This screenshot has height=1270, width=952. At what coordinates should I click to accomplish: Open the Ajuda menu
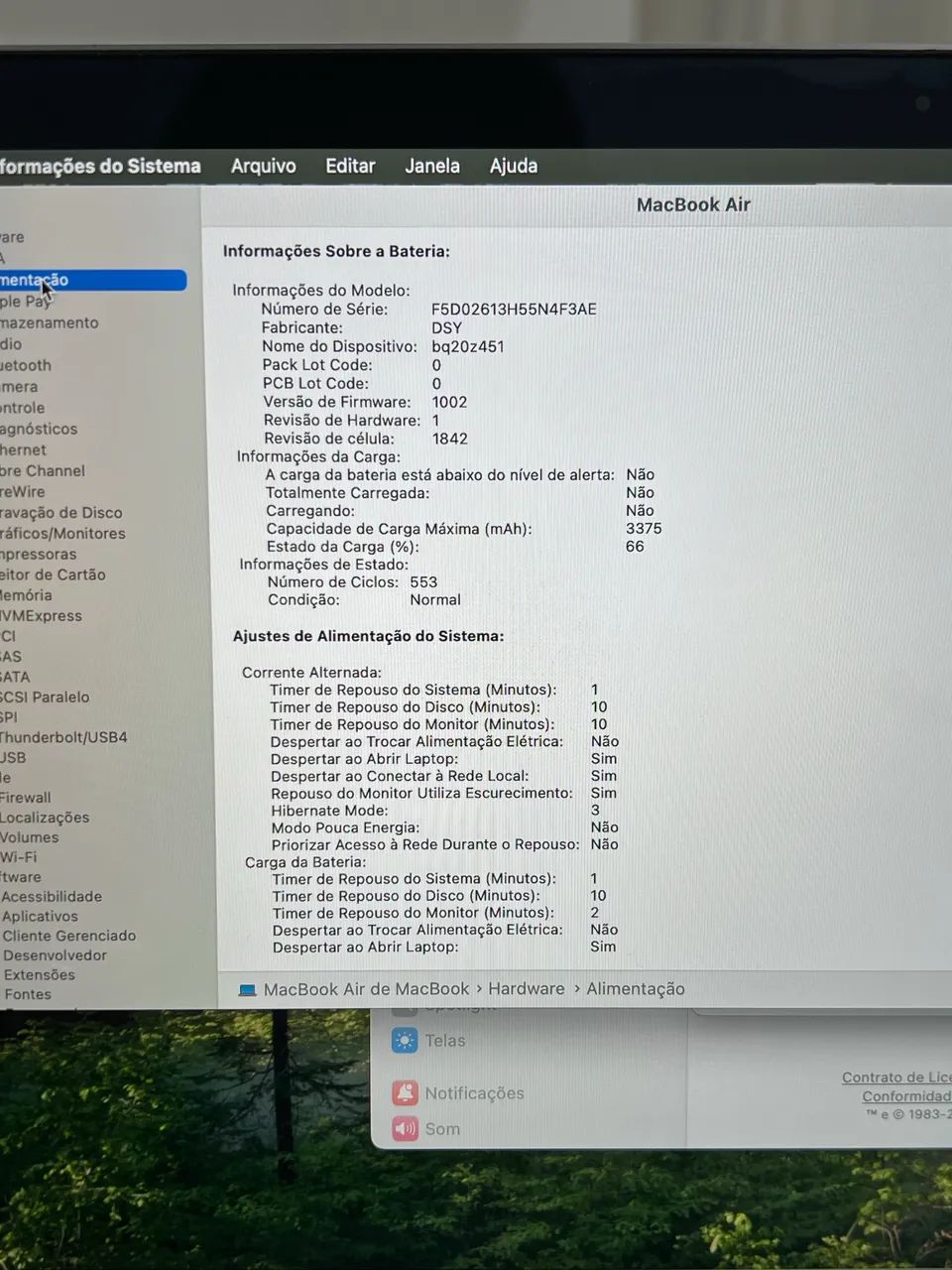tap(513, 166)
